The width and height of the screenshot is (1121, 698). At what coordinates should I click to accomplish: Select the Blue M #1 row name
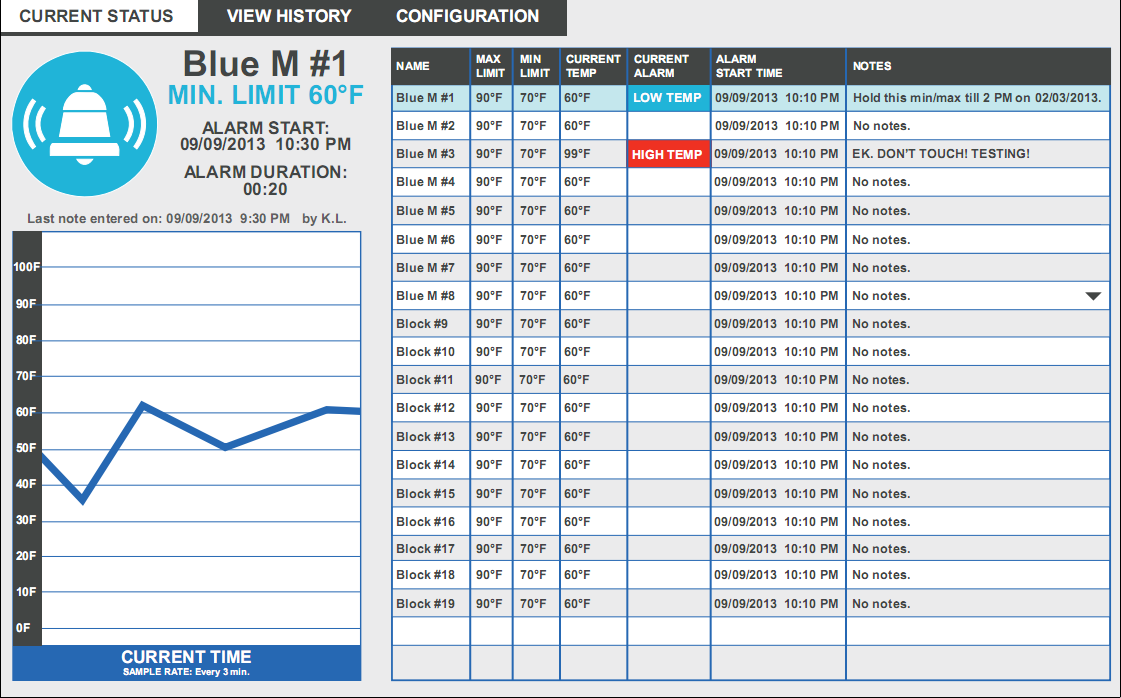pyautogui.click(x=426, y=98)
